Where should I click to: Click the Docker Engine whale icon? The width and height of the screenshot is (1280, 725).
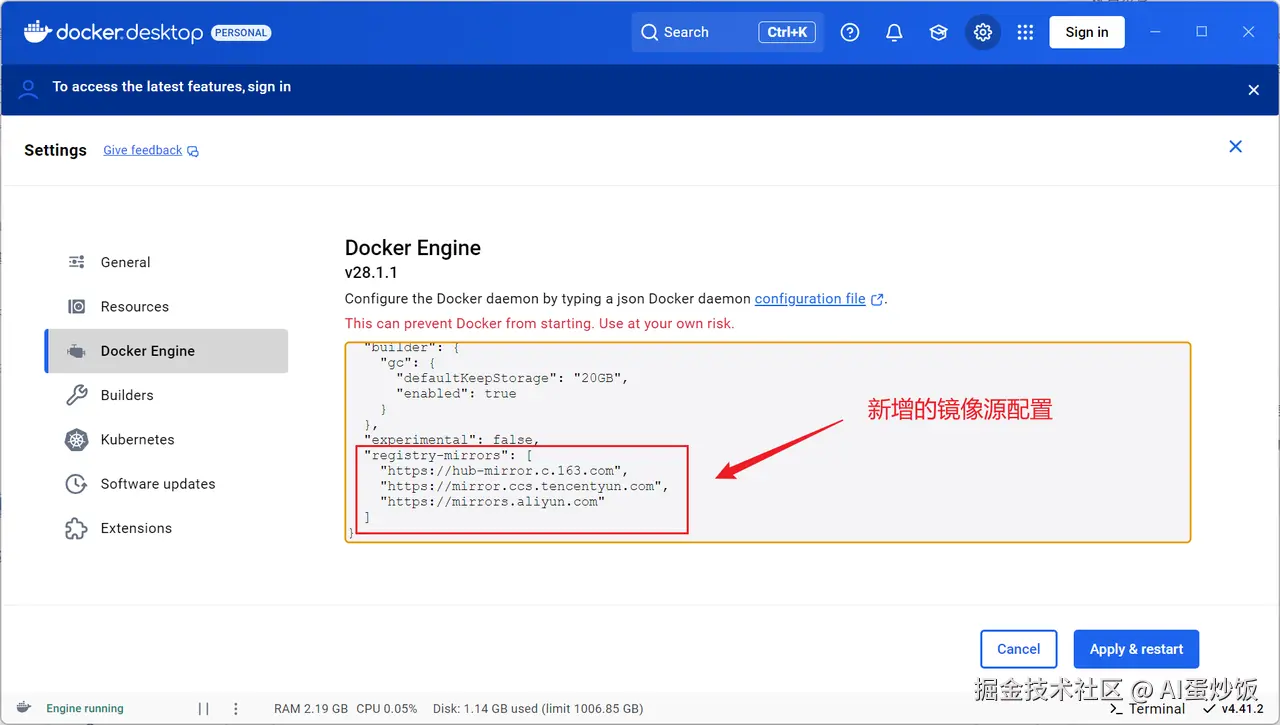click(x=76, y=351)
